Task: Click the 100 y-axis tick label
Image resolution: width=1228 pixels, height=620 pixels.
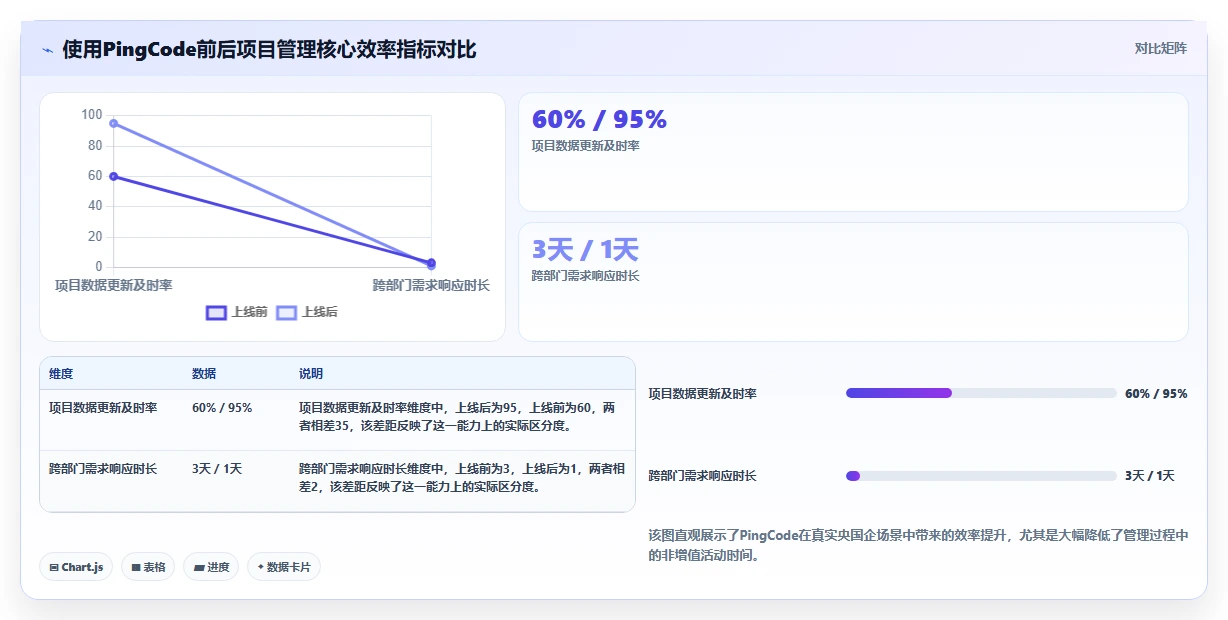Action: [x=92, y=115]
